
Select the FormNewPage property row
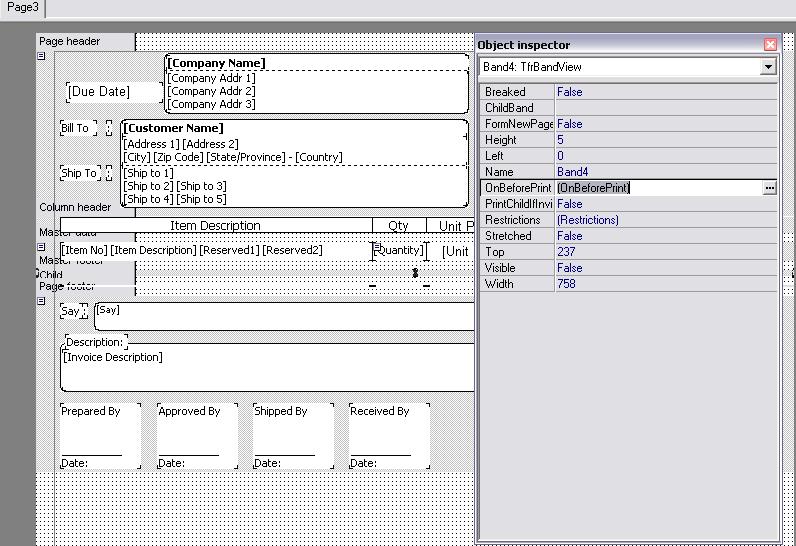[x=517, y=124]
